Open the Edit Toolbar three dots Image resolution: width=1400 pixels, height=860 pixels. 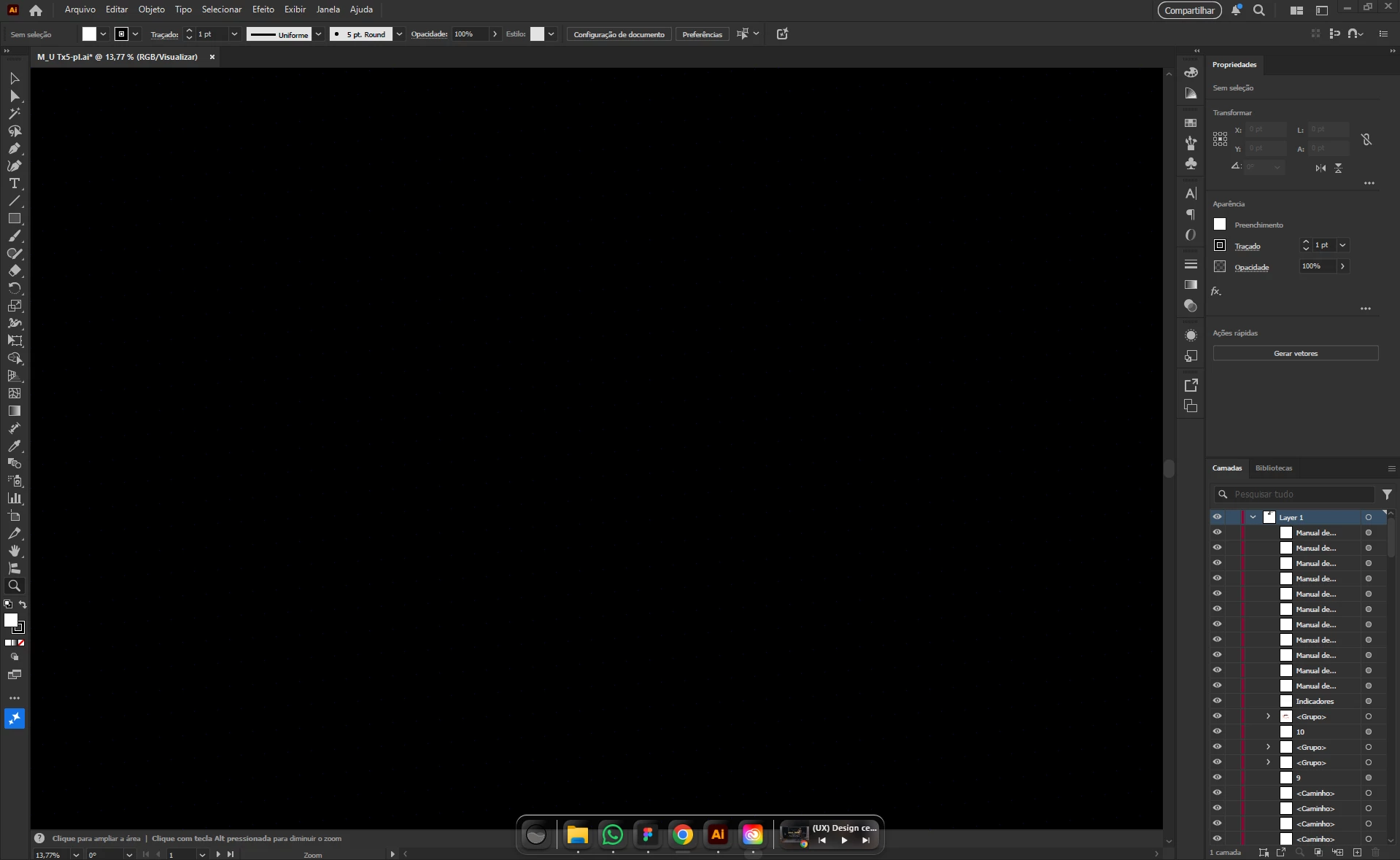pos(15,698)
